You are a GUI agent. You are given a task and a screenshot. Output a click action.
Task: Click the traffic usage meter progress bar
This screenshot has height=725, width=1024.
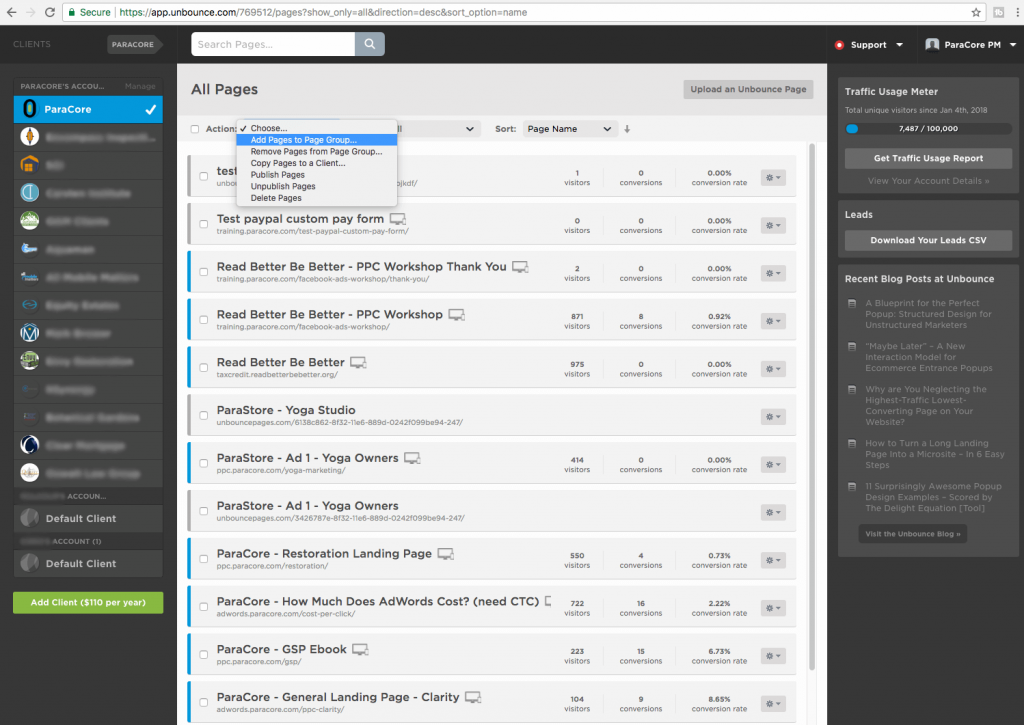click(x=928, y=129)
